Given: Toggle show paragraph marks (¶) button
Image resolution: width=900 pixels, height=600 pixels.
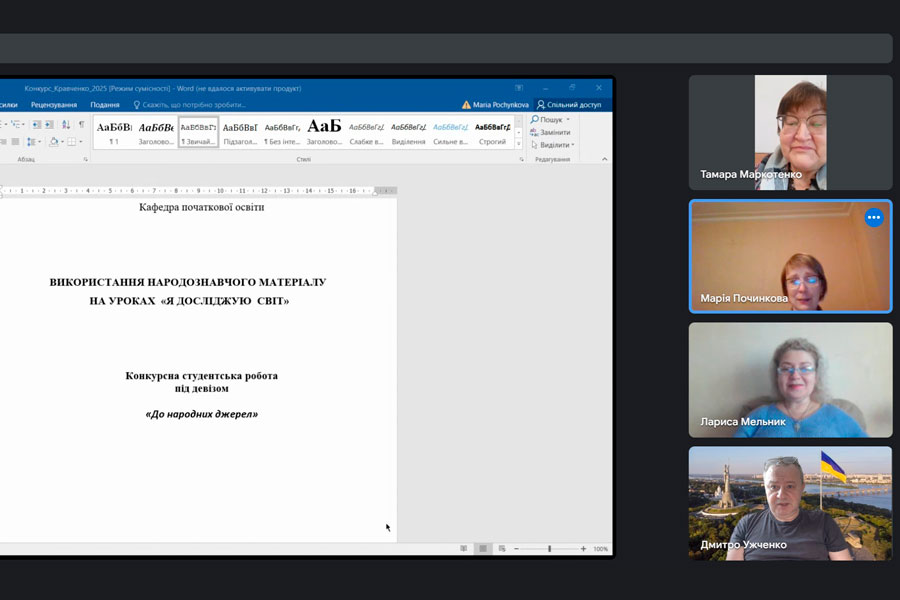Looking at the screenshot, I should point(81,125).
